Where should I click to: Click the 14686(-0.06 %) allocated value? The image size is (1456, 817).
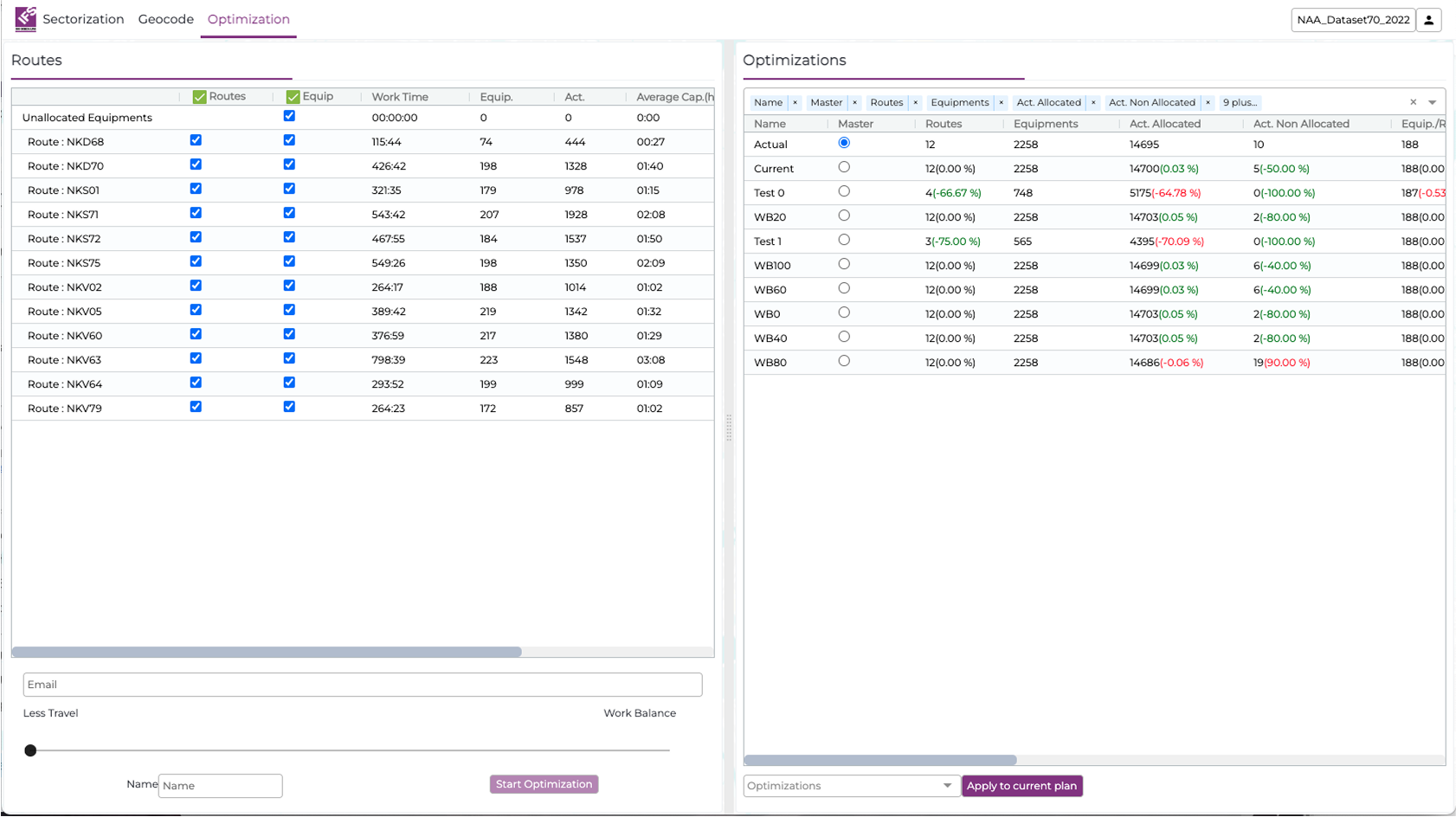[x=1166, y=363]
